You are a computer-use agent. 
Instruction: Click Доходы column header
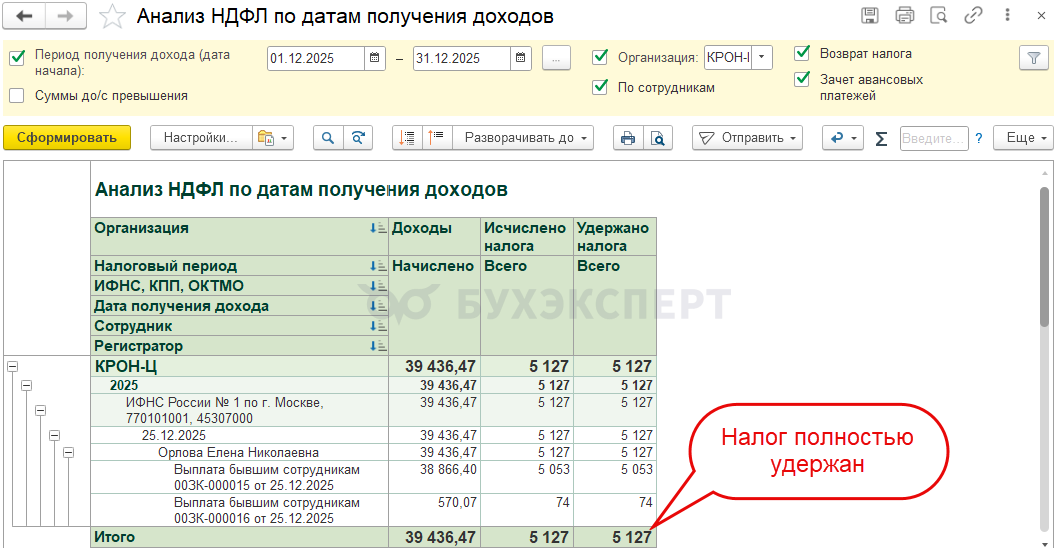[x=435, y=236]
